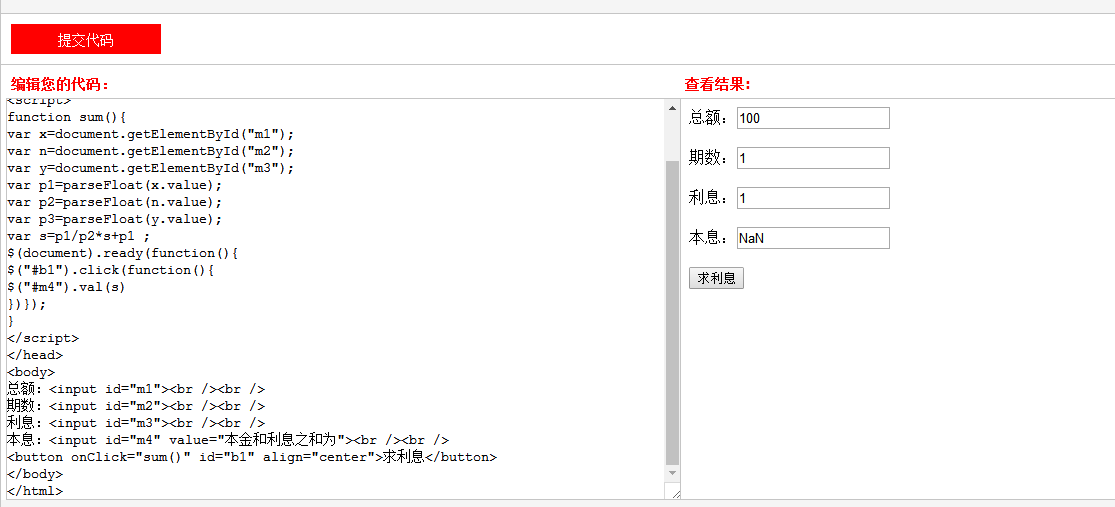This screenshot has width=1115, height=507.
Task: Click the code line with input id="m4"
Action: (228, 440)
